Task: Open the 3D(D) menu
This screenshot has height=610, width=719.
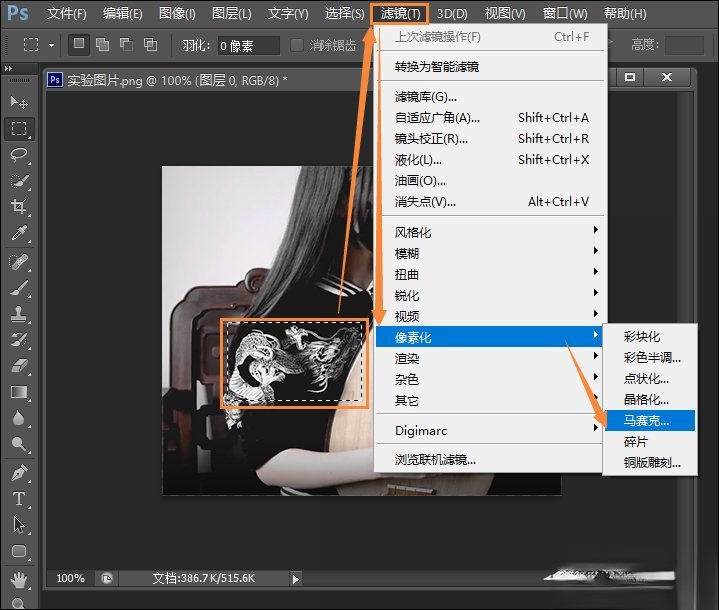Action: click(452, 13)
